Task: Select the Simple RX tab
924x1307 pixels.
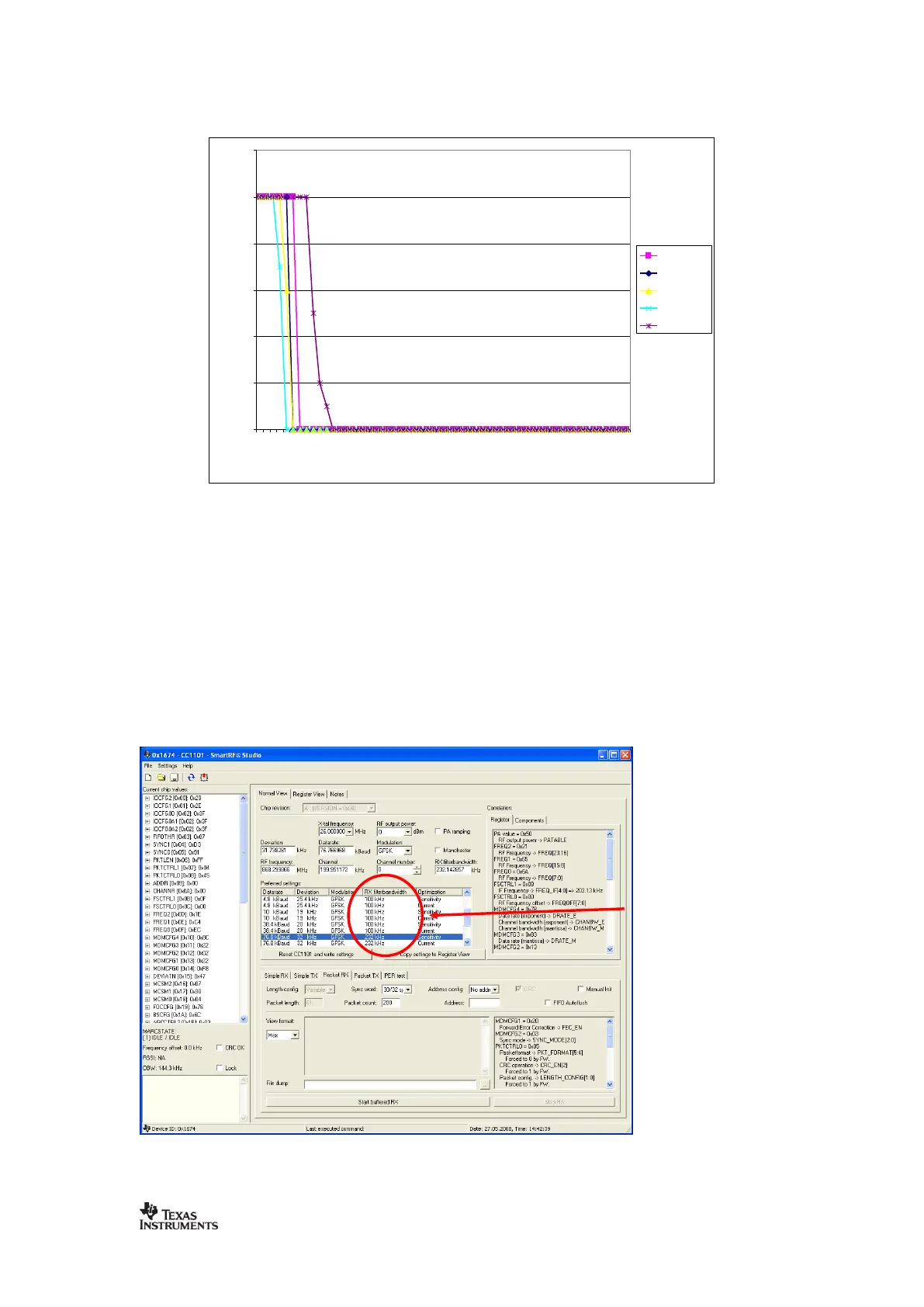Action: (x=276, y=976)
